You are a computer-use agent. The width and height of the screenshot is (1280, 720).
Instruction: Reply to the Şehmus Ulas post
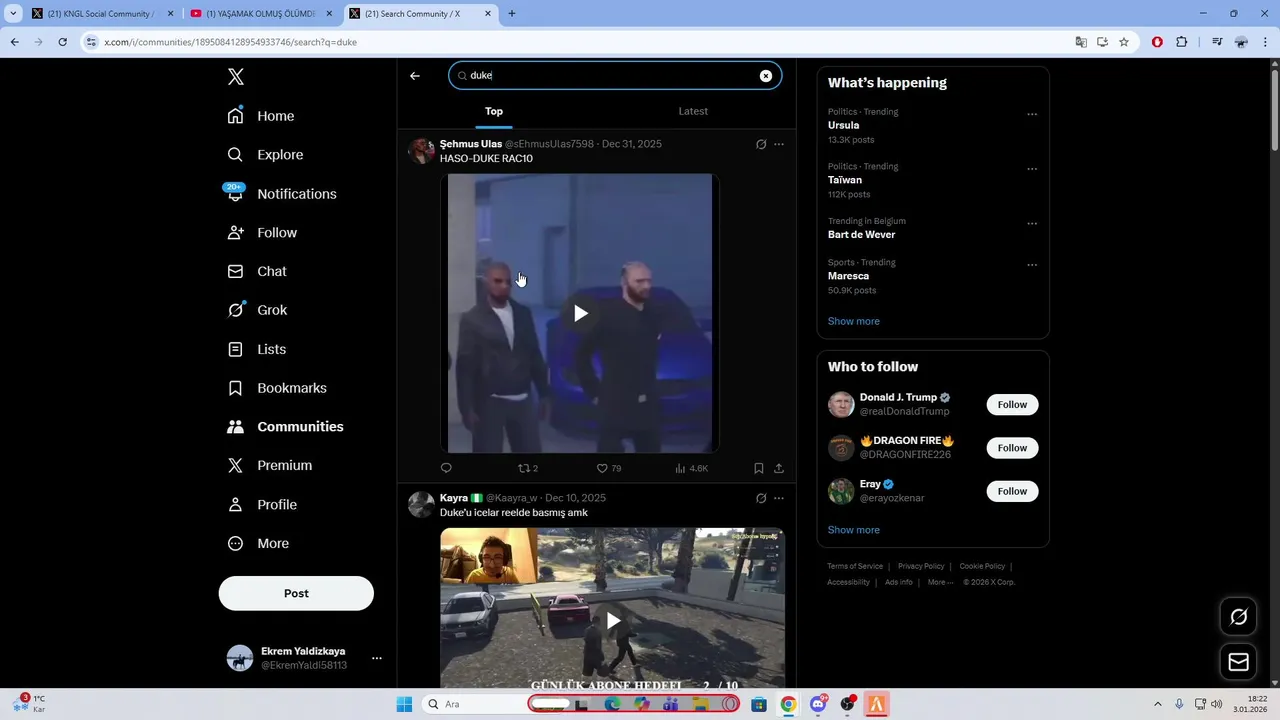[x=446, y=468]
